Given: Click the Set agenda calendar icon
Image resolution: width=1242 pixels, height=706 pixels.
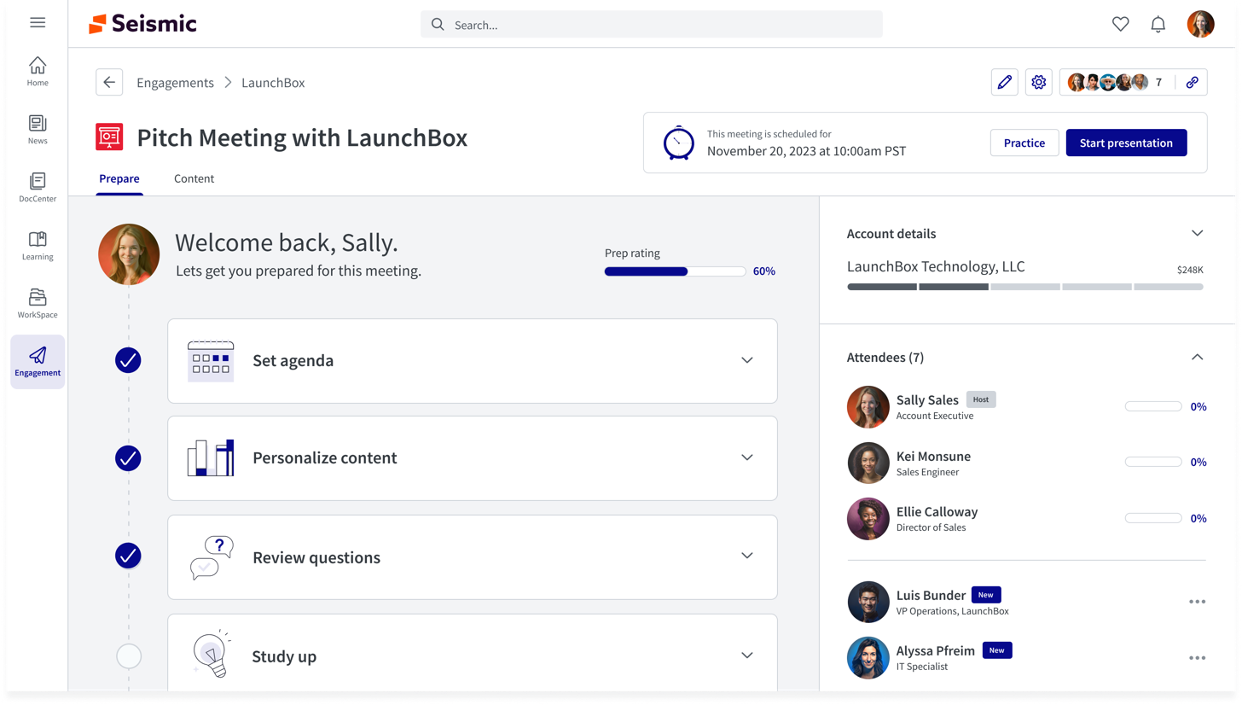Looking at the screenshot, I should click(x=210, y=361).
